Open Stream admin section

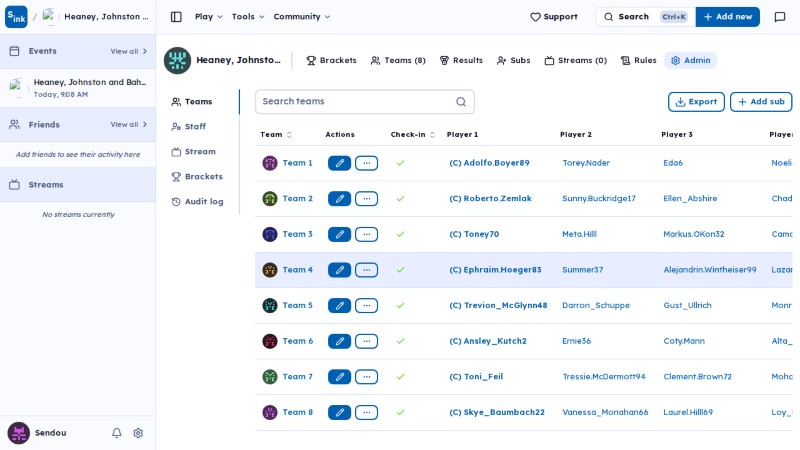click(x=193, y=152)
